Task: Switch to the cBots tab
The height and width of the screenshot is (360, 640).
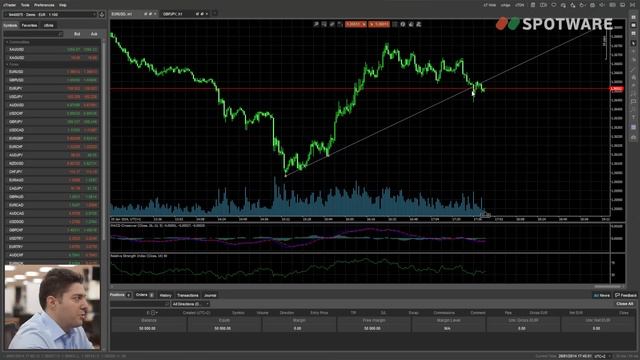Action: click(48, 25)
